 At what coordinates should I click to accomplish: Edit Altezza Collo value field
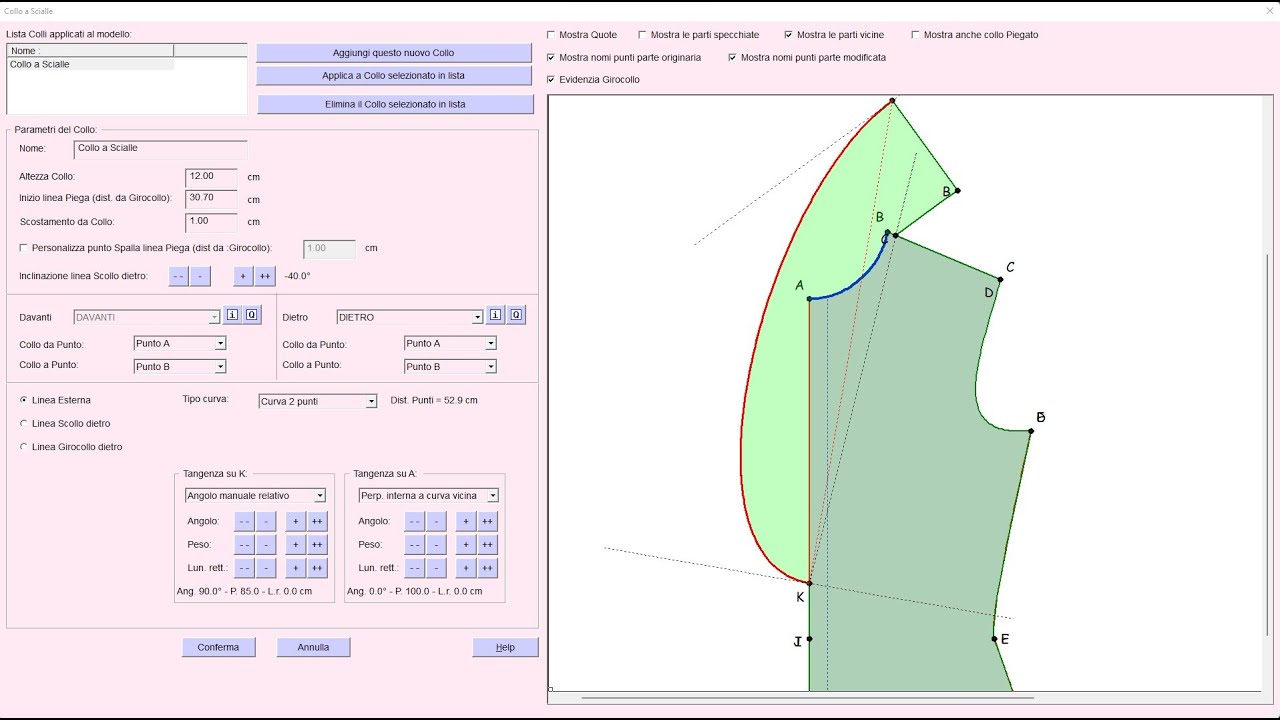[x=211, y=177]
